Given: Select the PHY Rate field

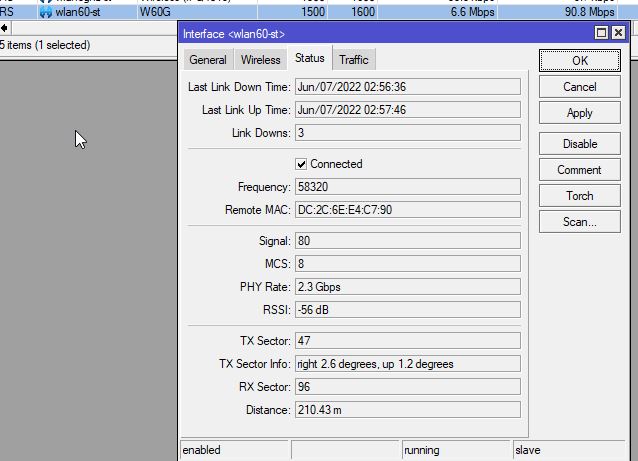Looking at the screenshot, I should click(408, 286).
